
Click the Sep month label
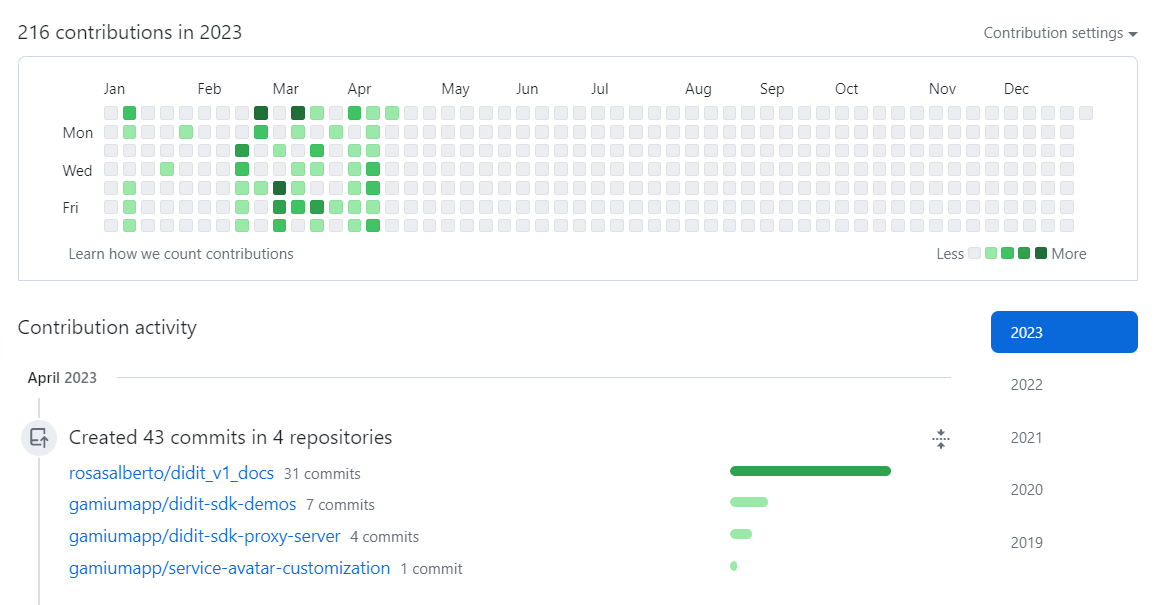(772, 89)
